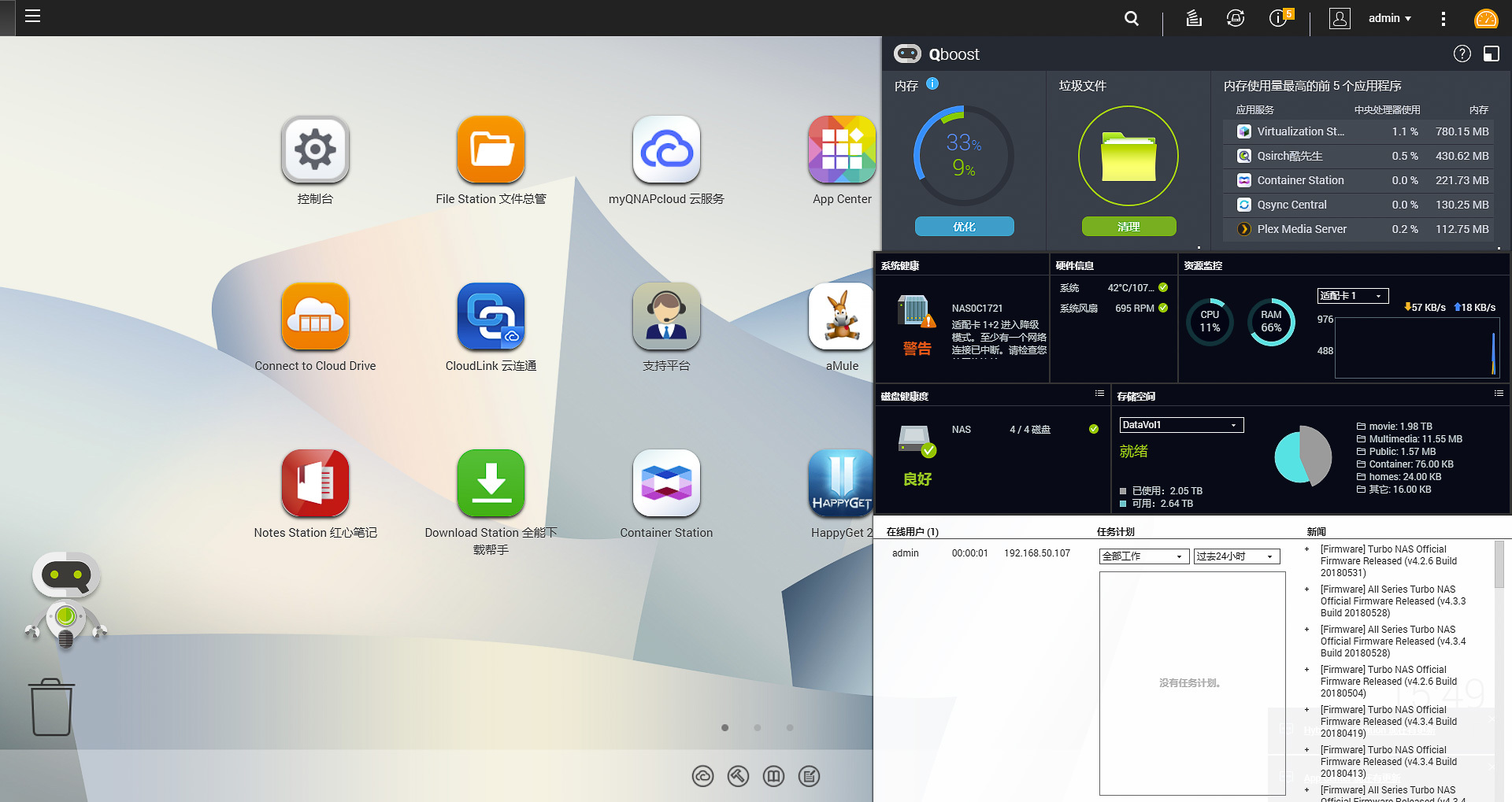This screenshot has height=802, width=1512.
Task: Select the Container Station row in Qboost list
Action: coord(1358,180)
